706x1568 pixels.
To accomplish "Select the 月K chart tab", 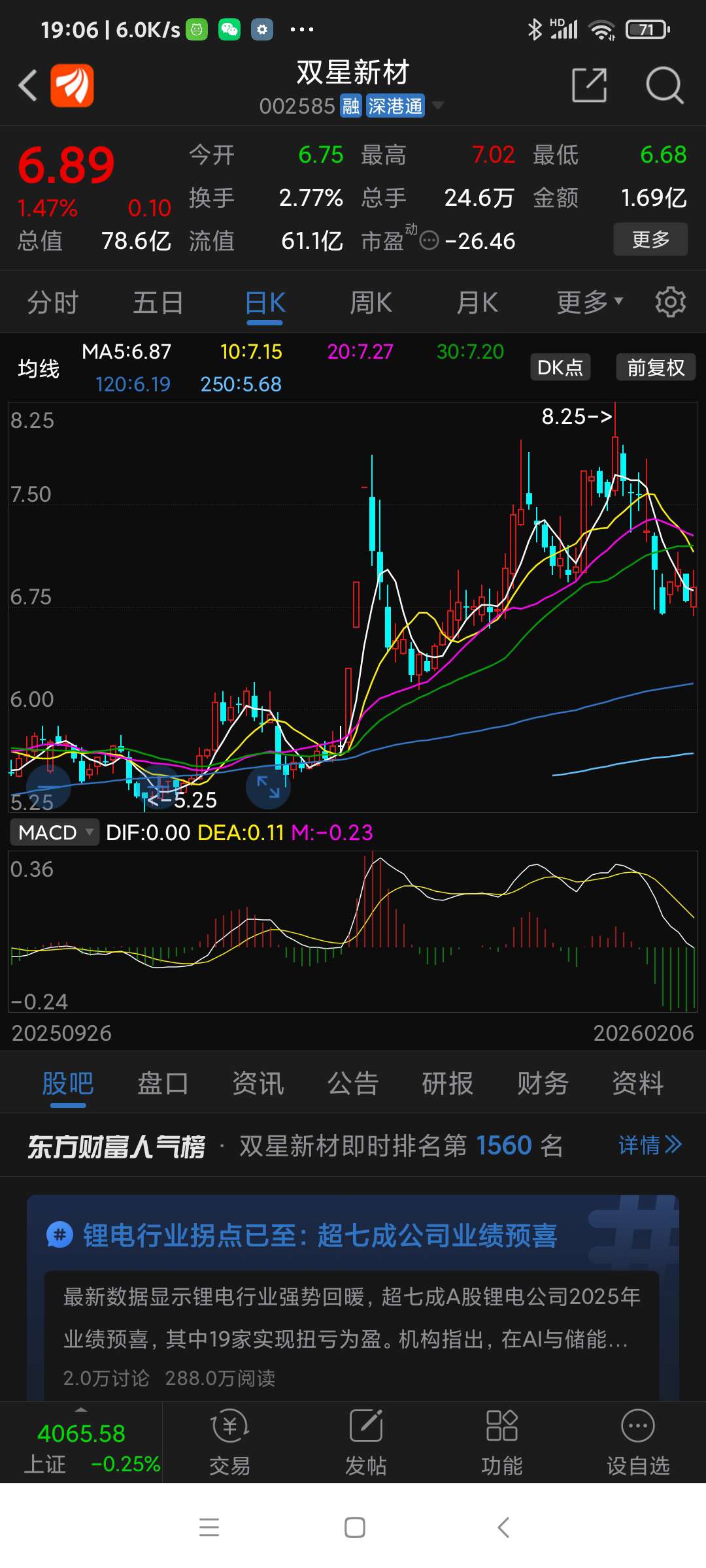I will coord(477,303).
